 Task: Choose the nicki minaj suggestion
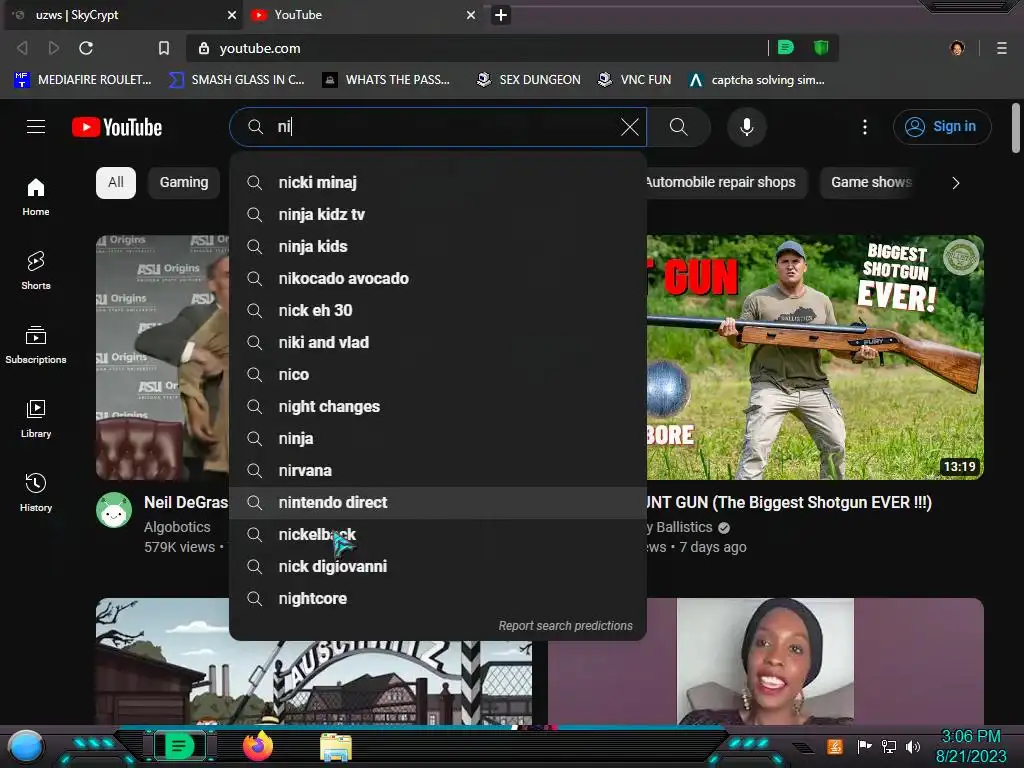[x=438, y=182]
